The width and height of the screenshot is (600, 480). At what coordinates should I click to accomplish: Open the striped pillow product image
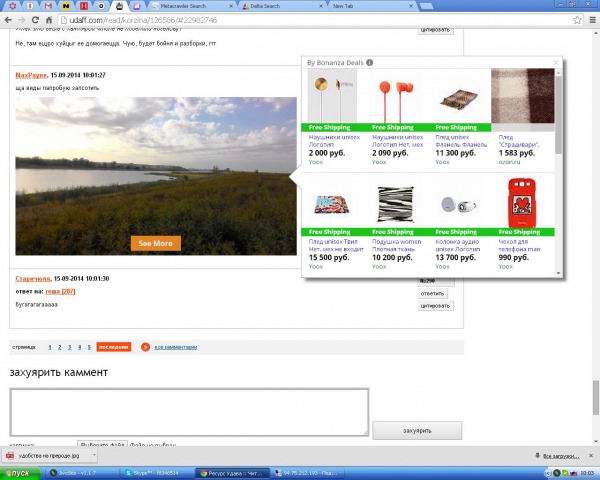coord(396,204)
